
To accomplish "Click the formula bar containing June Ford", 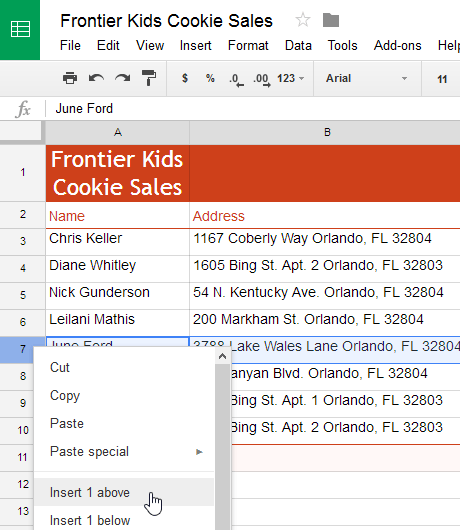I will tap(253, 109).
